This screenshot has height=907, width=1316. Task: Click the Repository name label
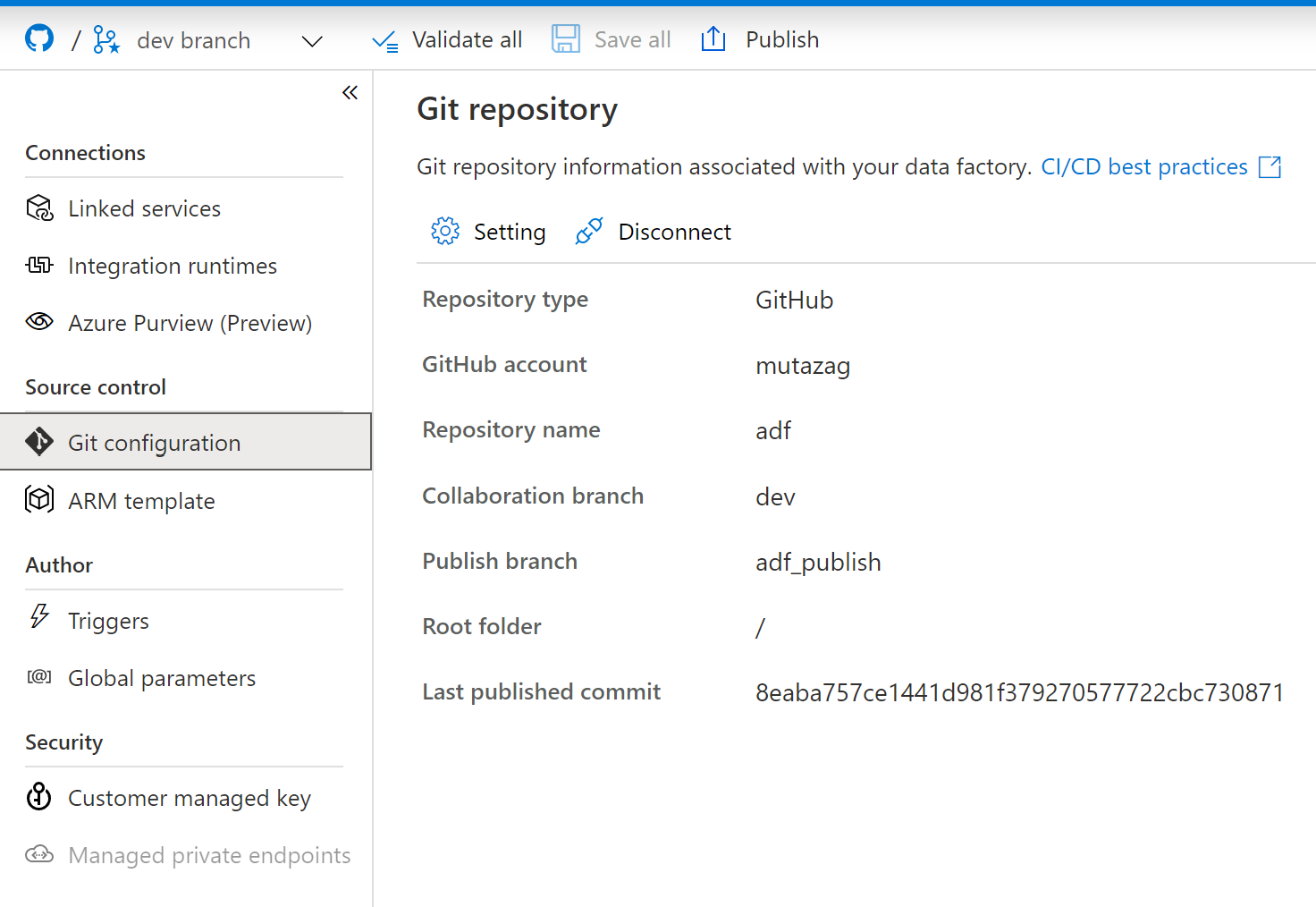tap(511, 430)
